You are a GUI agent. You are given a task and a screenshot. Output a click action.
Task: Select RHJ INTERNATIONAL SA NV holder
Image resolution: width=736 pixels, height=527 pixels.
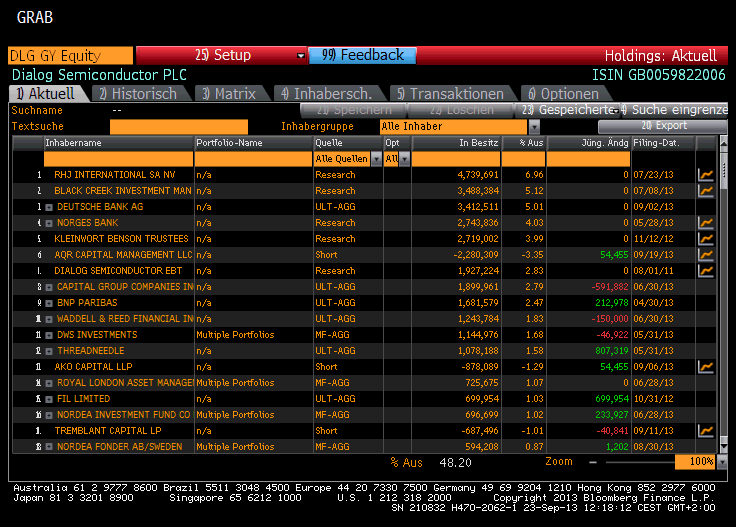pos(115,175)
